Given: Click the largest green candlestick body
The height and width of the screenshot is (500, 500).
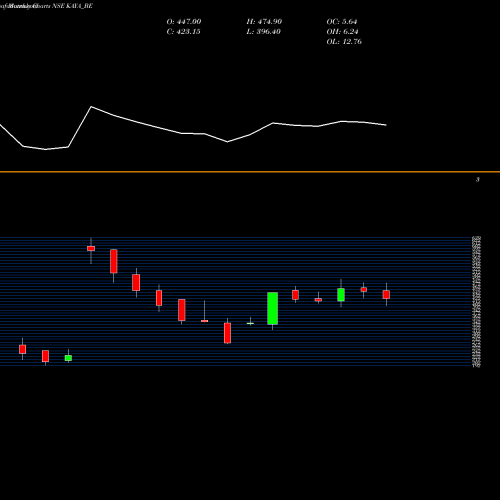Looking at the screenshot, I should tap(273, 308).
